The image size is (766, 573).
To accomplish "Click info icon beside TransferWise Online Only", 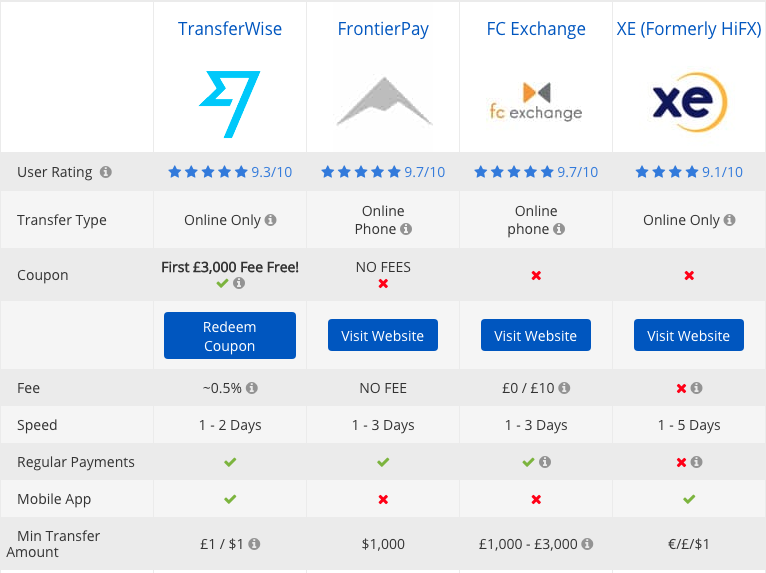I will [x=271, y=220].
